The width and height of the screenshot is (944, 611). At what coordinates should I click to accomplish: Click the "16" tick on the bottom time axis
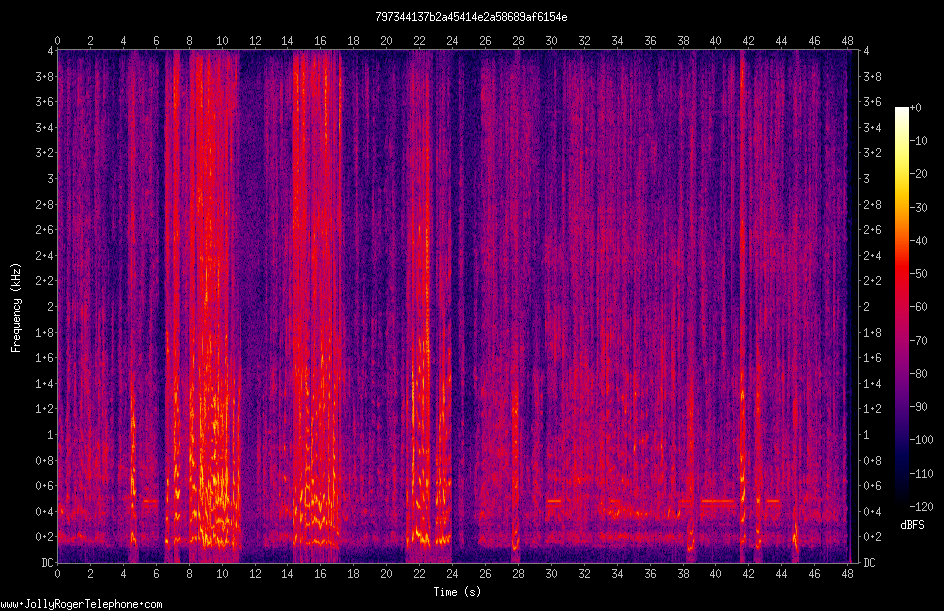[x=320, y=574]
